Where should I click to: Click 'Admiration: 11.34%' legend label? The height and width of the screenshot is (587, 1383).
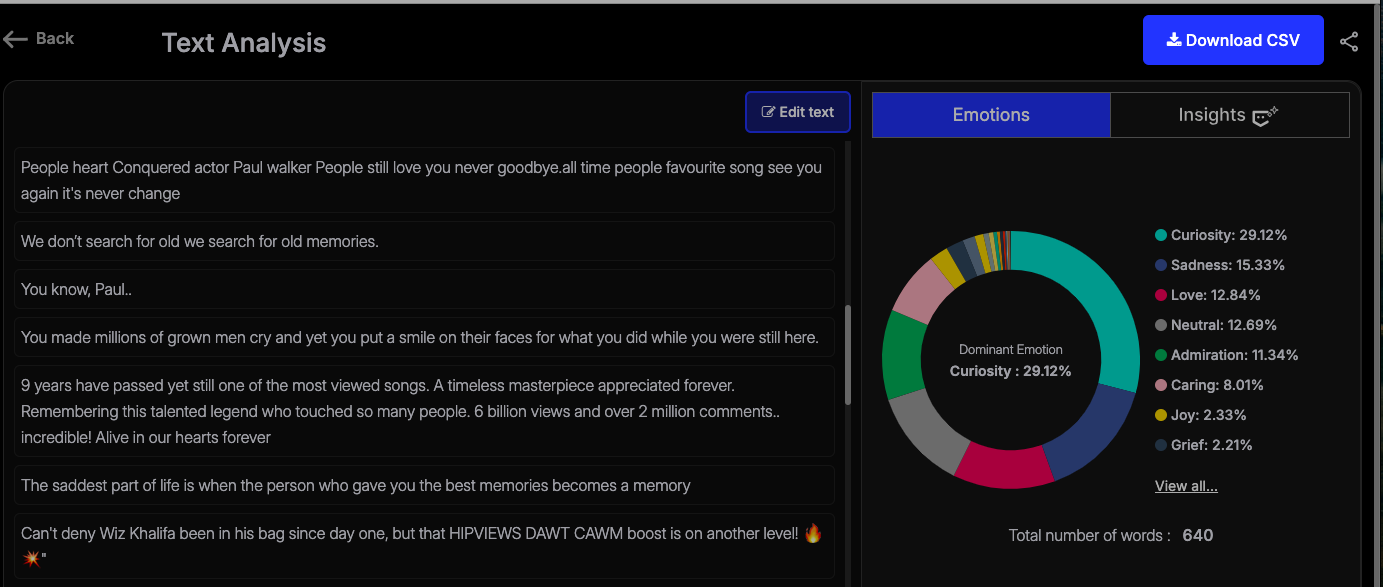[1235, 355]
